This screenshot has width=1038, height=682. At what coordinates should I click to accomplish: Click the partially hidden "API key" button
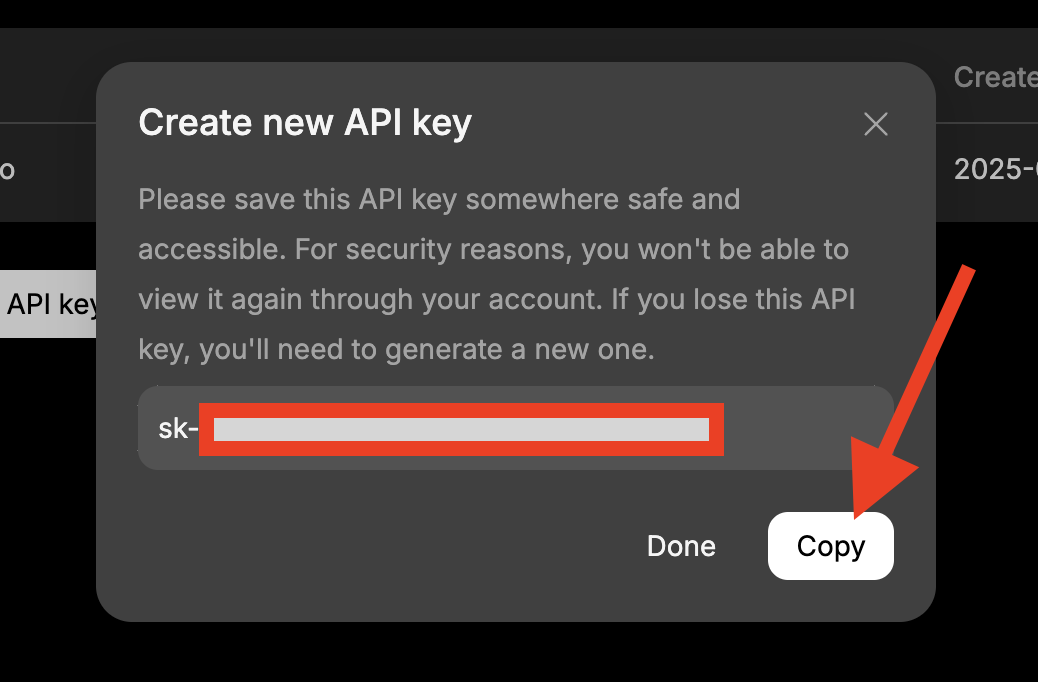[50, 304]
